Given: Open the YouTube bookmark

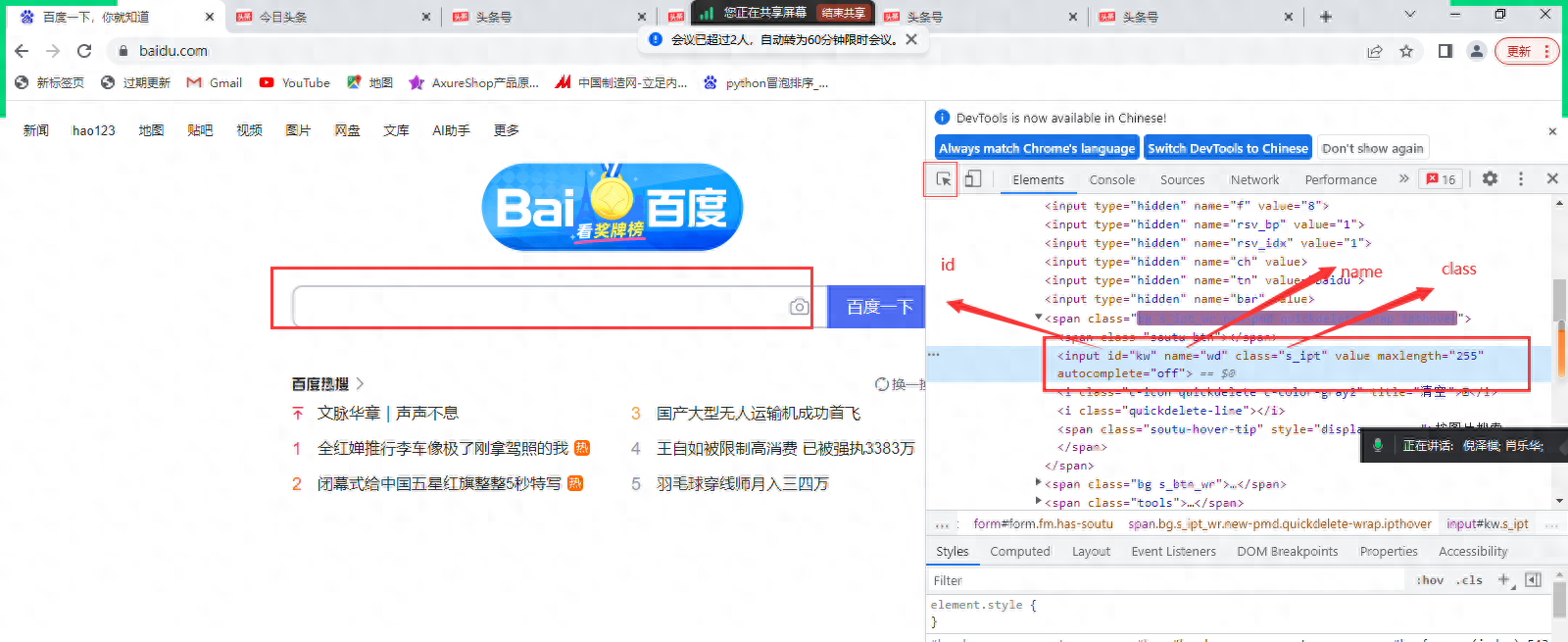Looking at the screenshot, I should (294, 82).
